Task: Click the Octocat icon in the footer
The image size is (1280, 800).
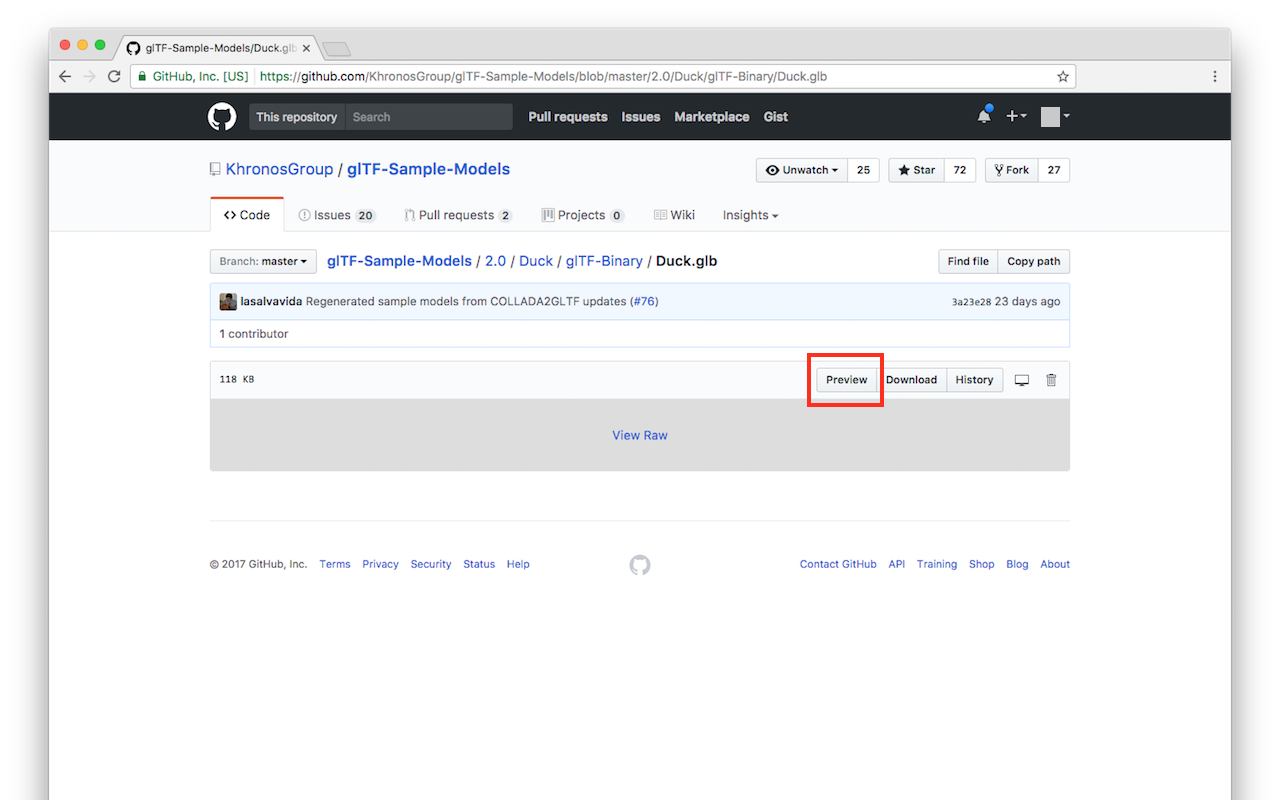Action: pos(640,564)
